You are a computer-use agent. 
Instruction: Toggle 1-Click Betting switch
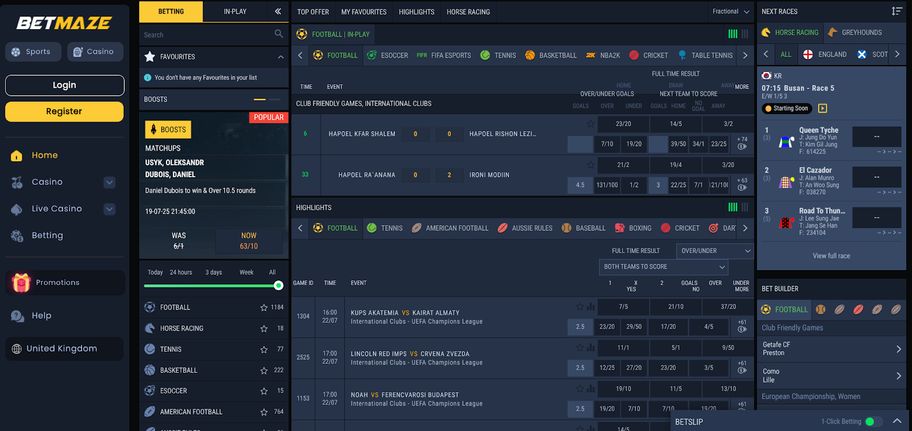click(x=874, y=422)
